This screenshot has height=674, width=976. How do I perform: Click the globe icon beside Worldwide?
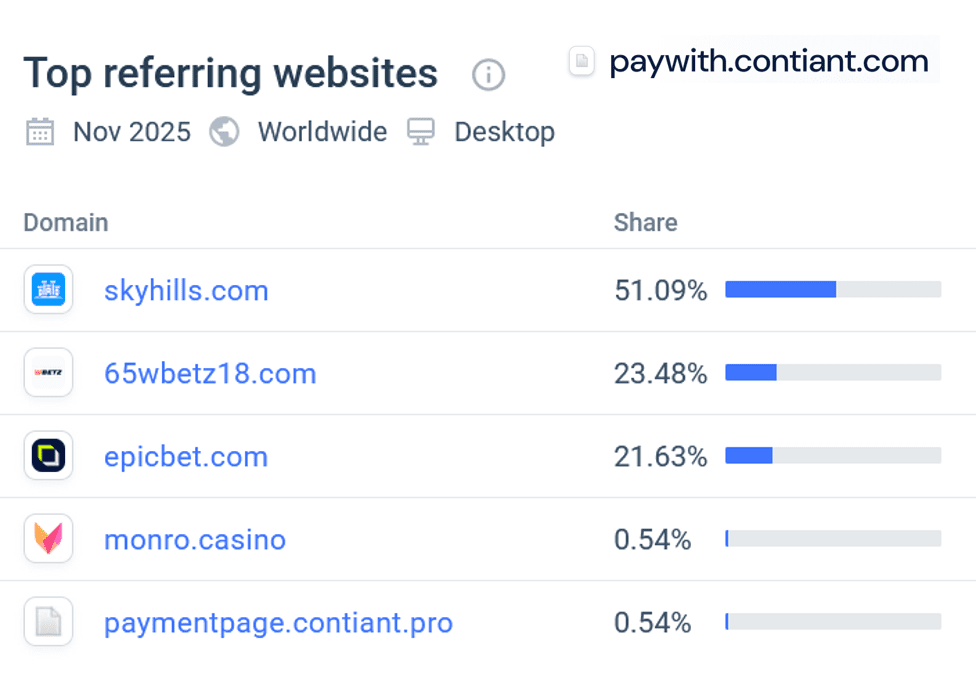[x=224, y=132]
